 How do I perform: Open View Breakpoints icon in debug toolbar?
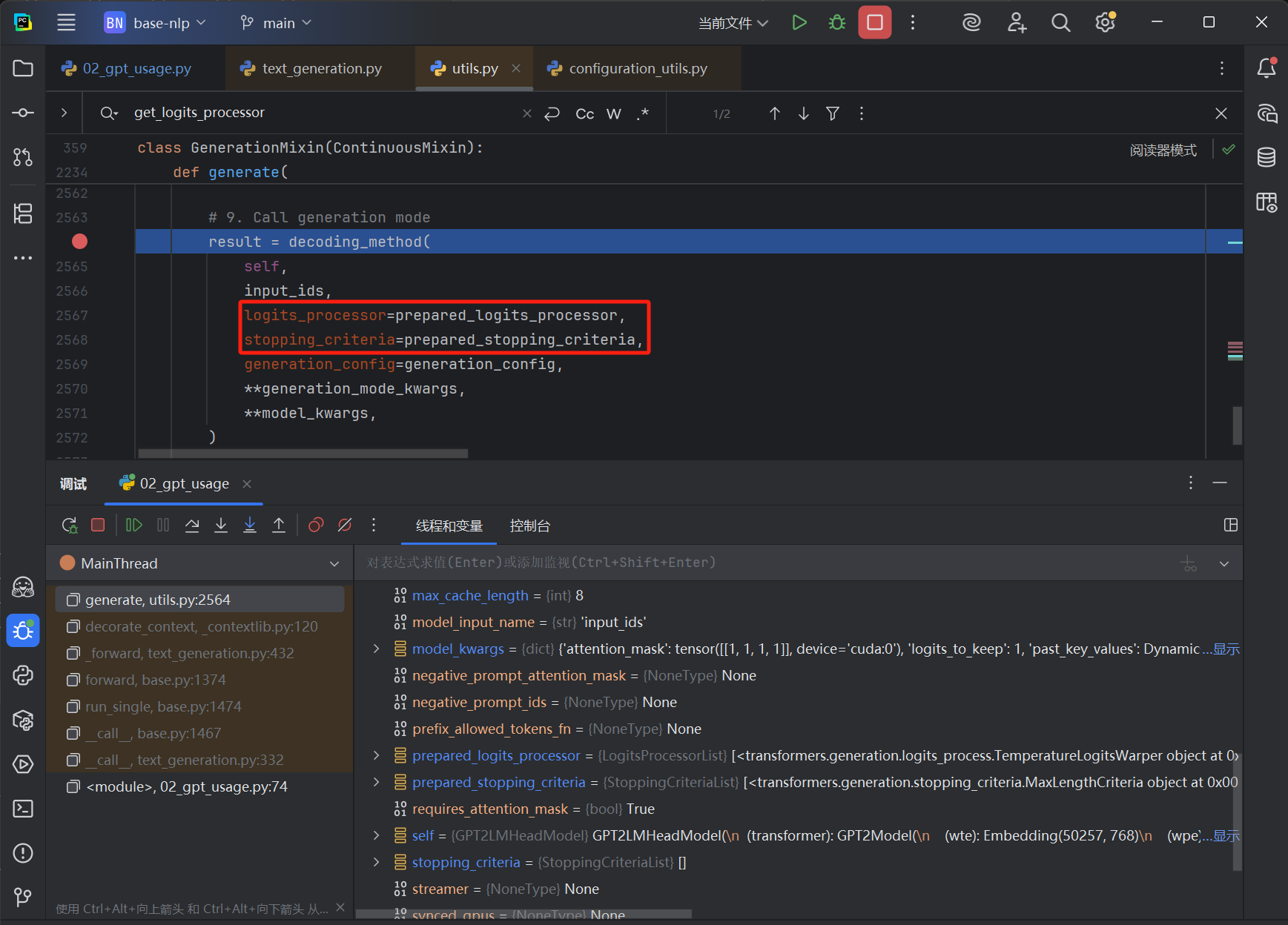(x=316, y=526)
